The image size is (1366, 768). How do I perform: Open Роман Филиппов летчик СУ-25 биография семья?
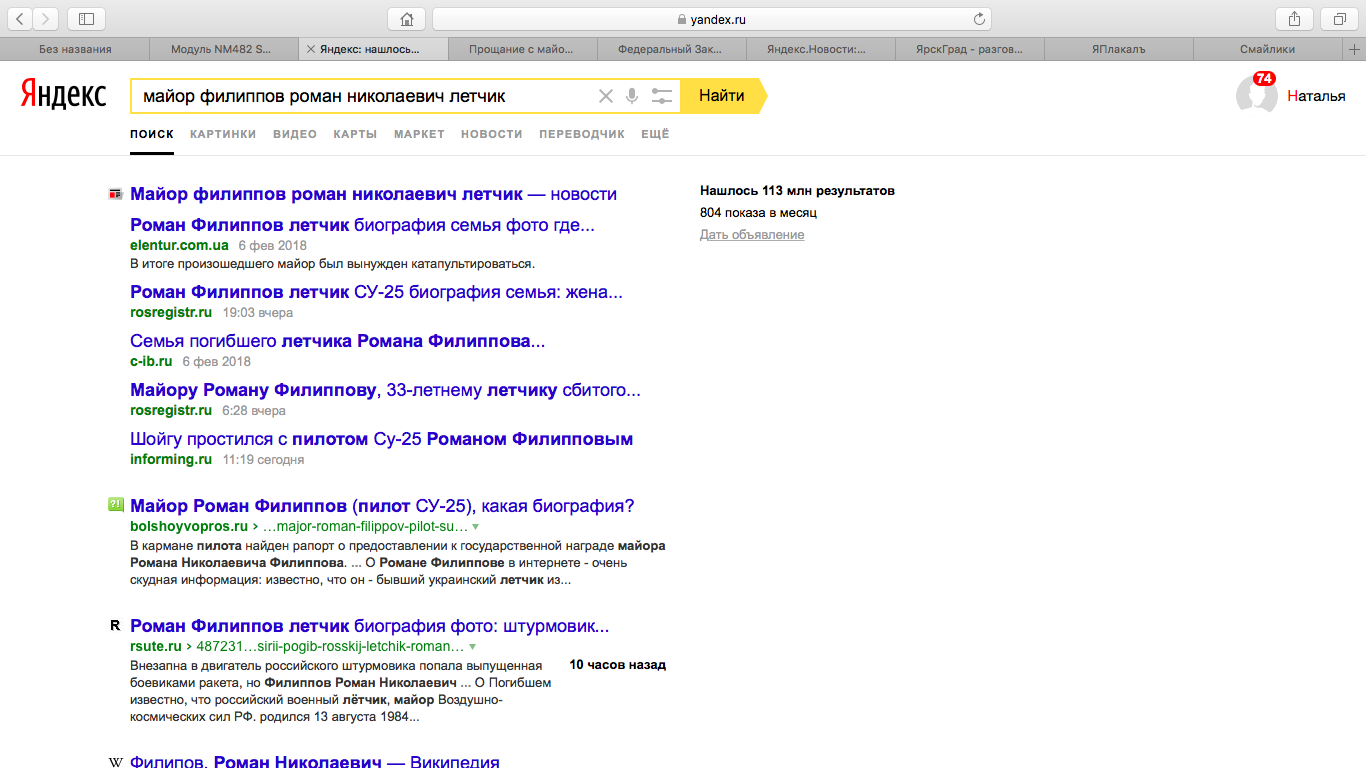pyautogui.click(x=376, y=292)
